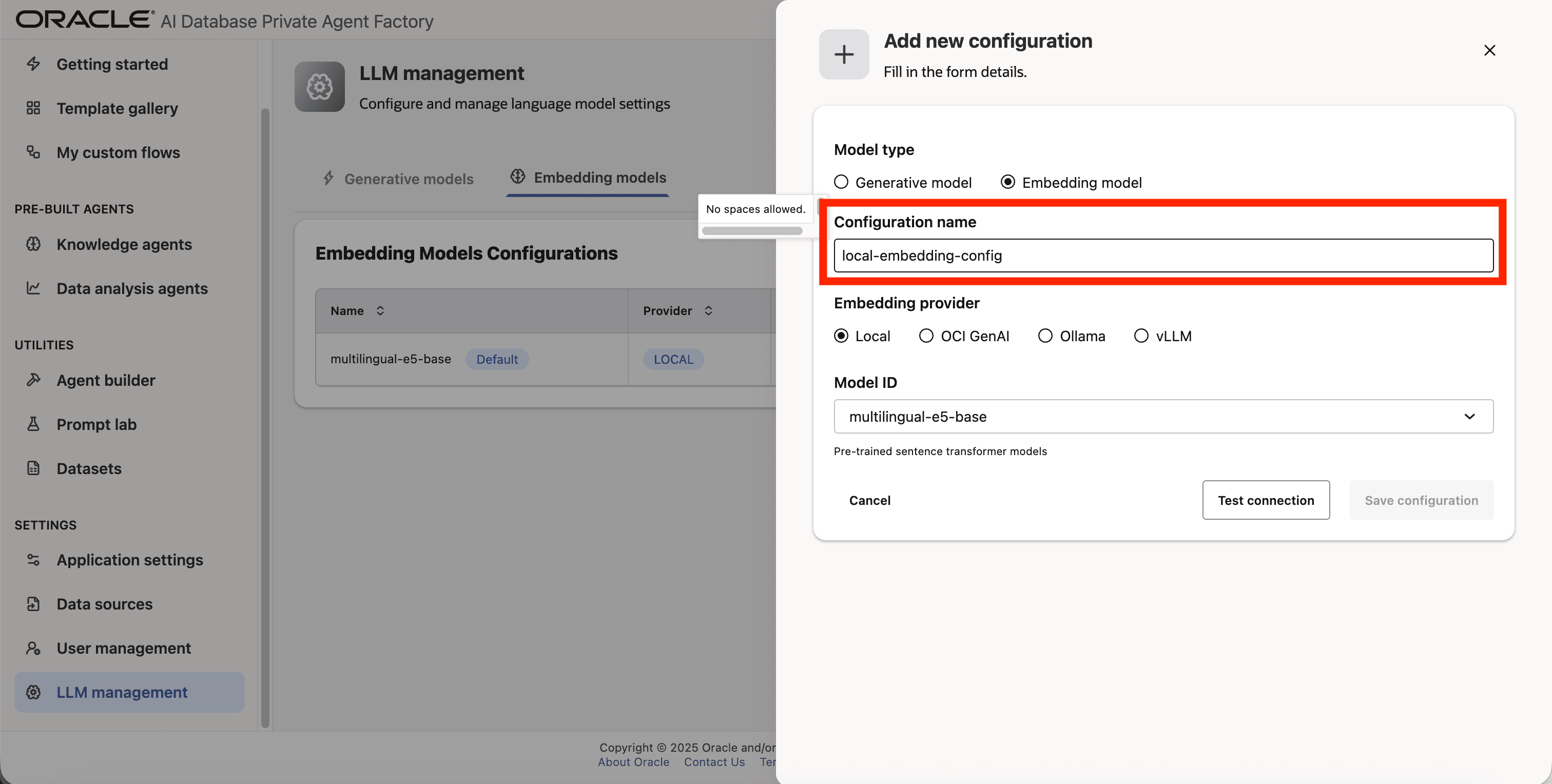Screen dimensions: 1552x784
Task: Choose OCI GenAI as embedding provider
Action: tap(926, 336)
